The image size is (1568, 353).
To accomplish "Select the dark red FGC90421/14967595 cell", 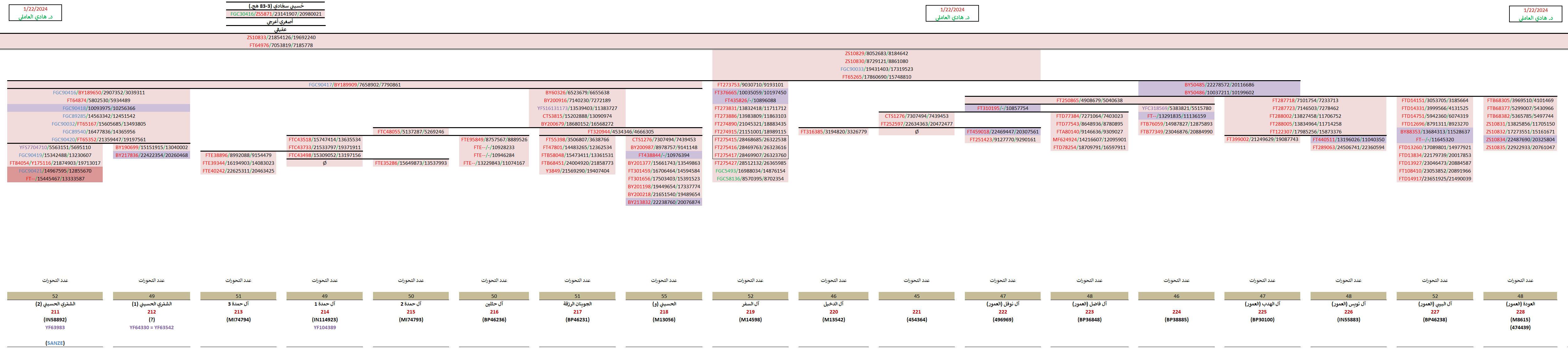I will (x=55, y=171).
